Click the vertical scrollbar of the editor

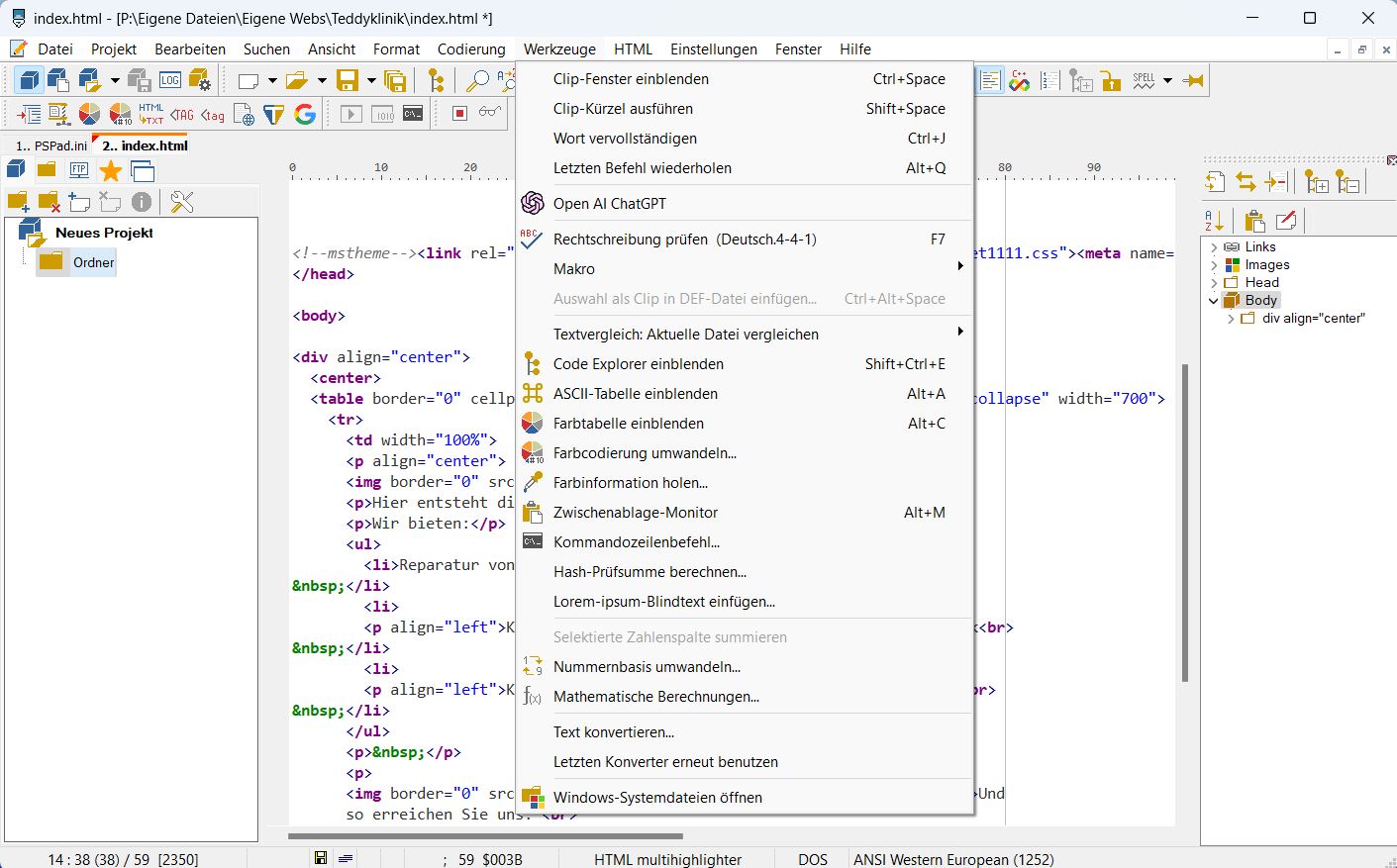[1185, 523]
